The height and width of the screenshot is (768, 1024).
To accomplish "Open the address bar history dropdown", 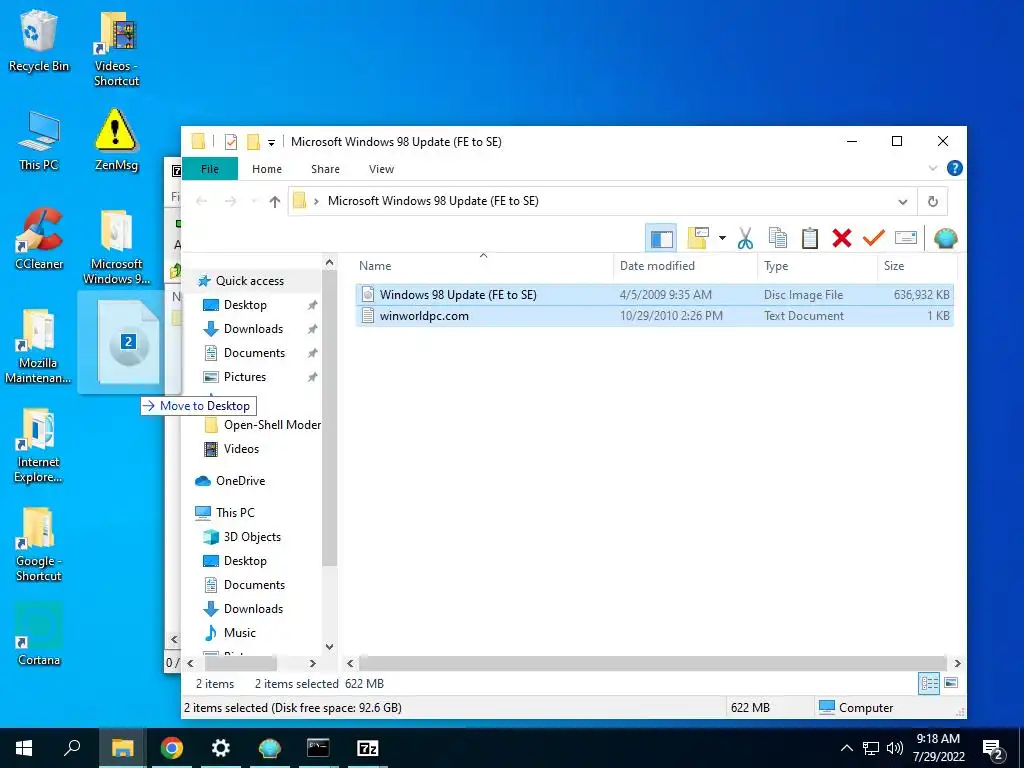I will click(903, 202).
